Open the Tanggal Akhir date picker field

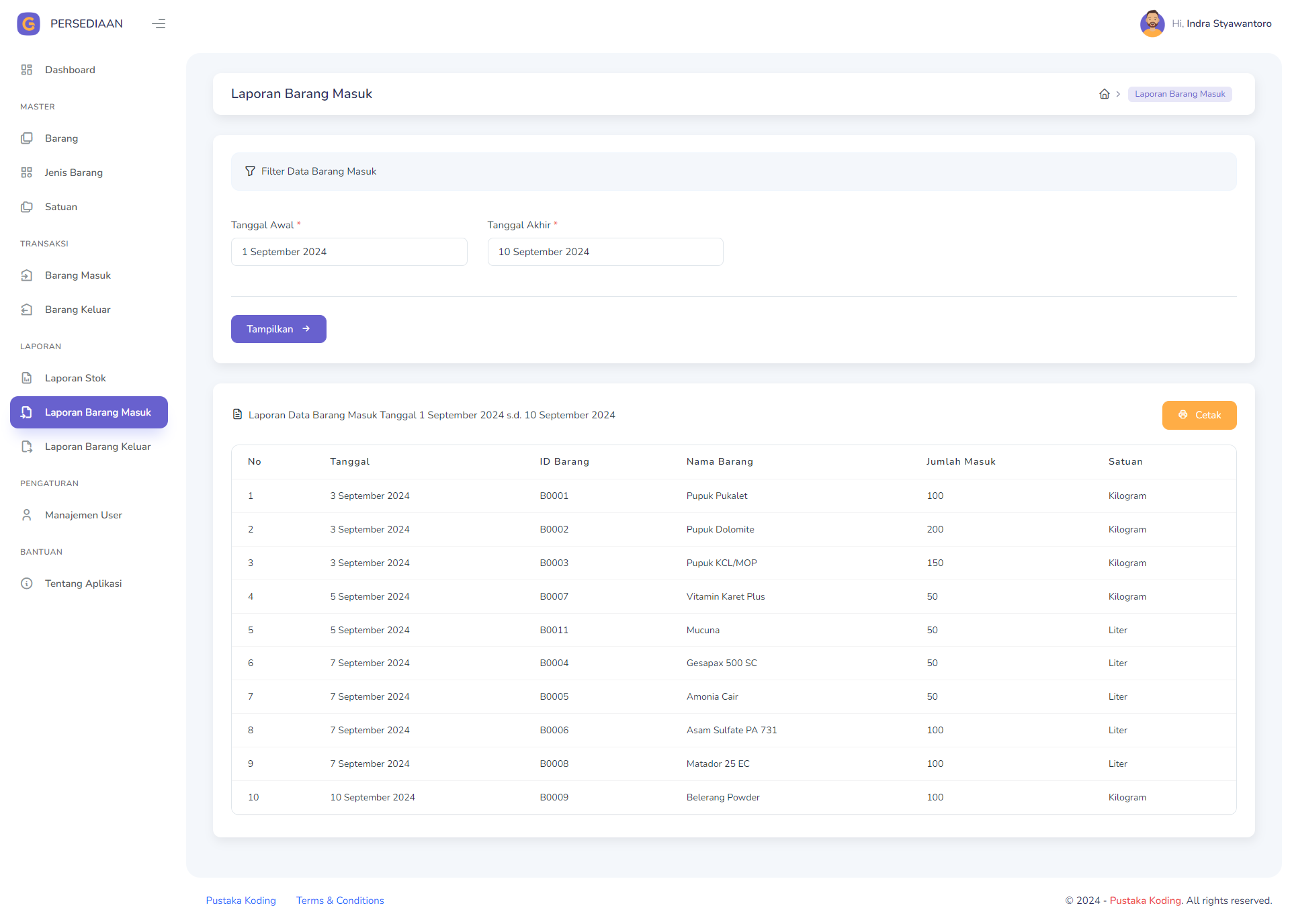coord(605,252)
